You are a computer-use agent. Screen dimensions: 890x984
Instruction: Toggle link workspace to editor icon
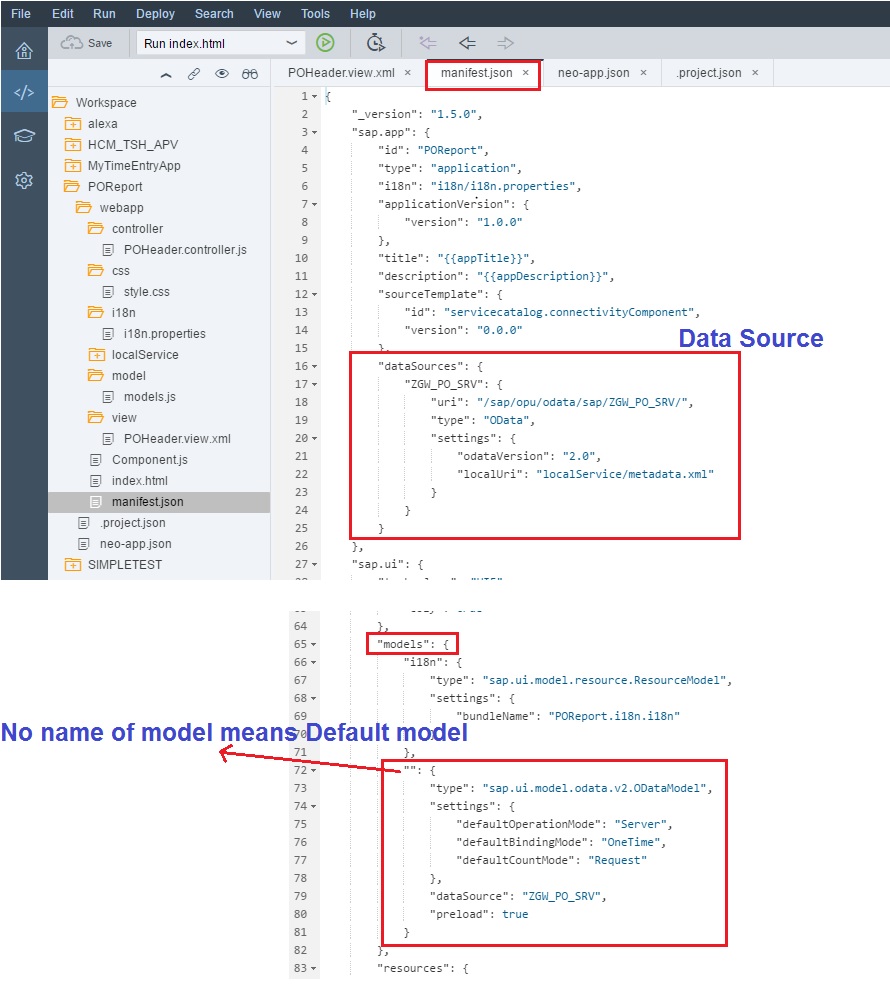click(194, 74)
